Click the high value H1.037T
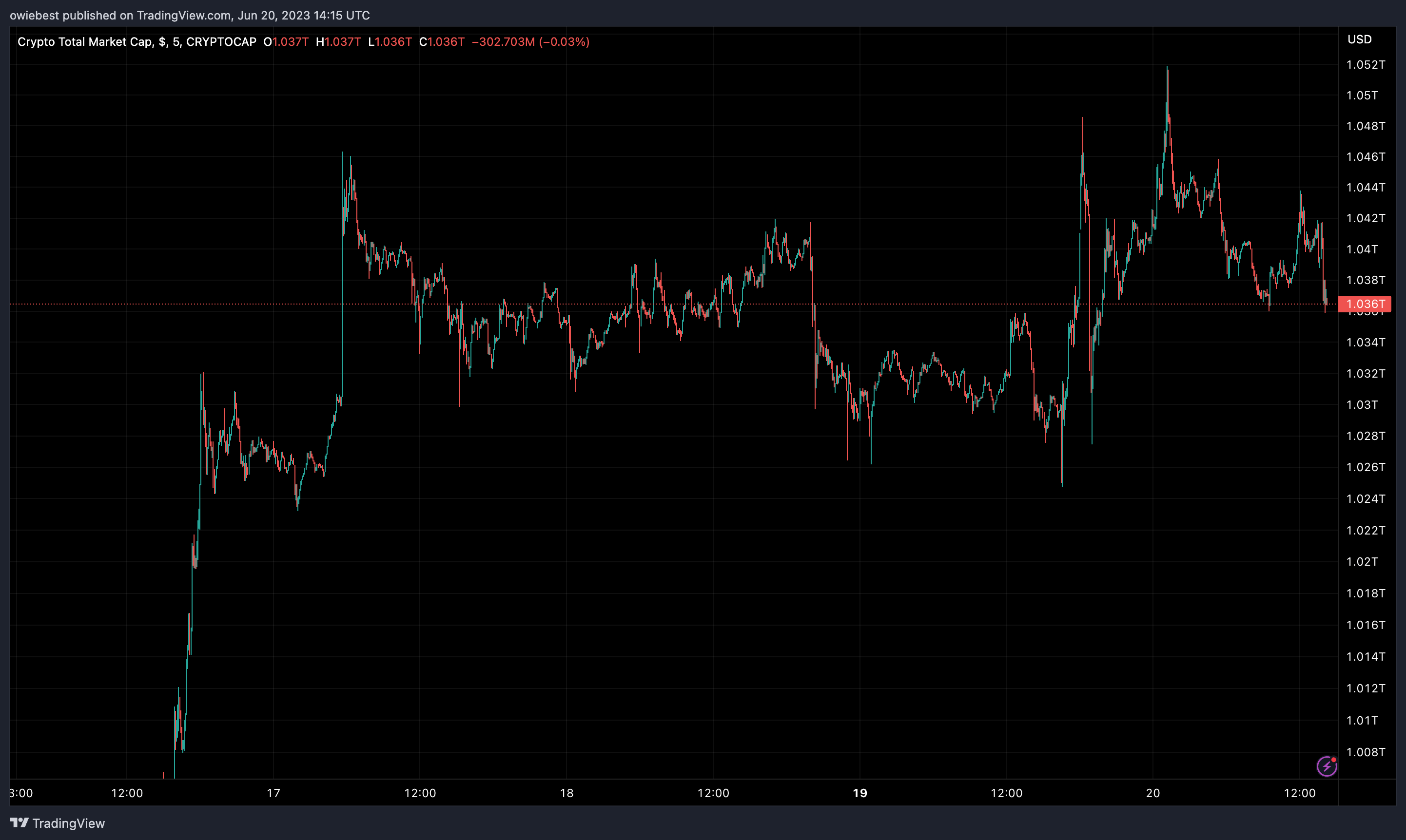 338,42
